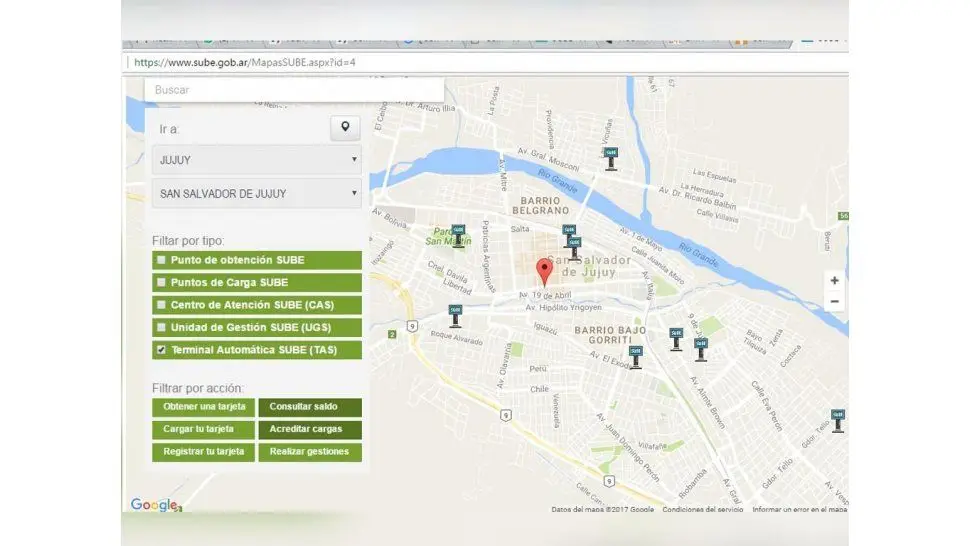Click Cargar tu tarjeta button

[204, 429]
